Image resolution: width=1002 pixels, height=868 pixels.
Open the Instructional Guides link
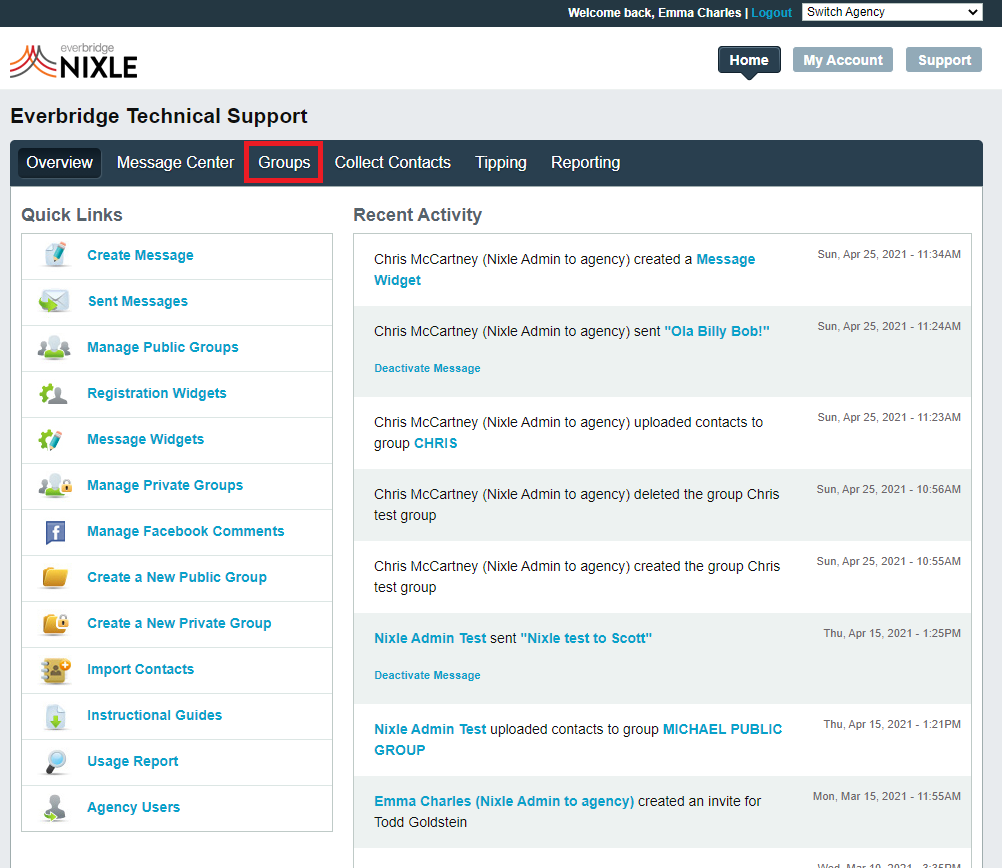[154, 715]
